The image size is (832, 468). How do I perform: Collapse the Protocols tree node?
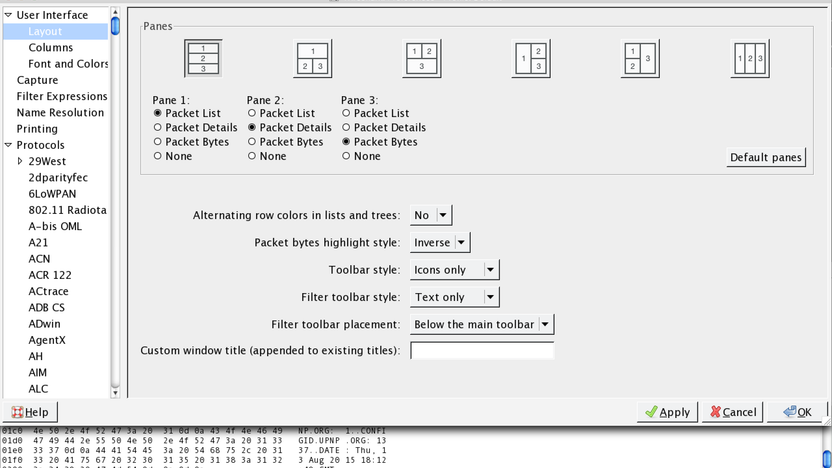8,145
